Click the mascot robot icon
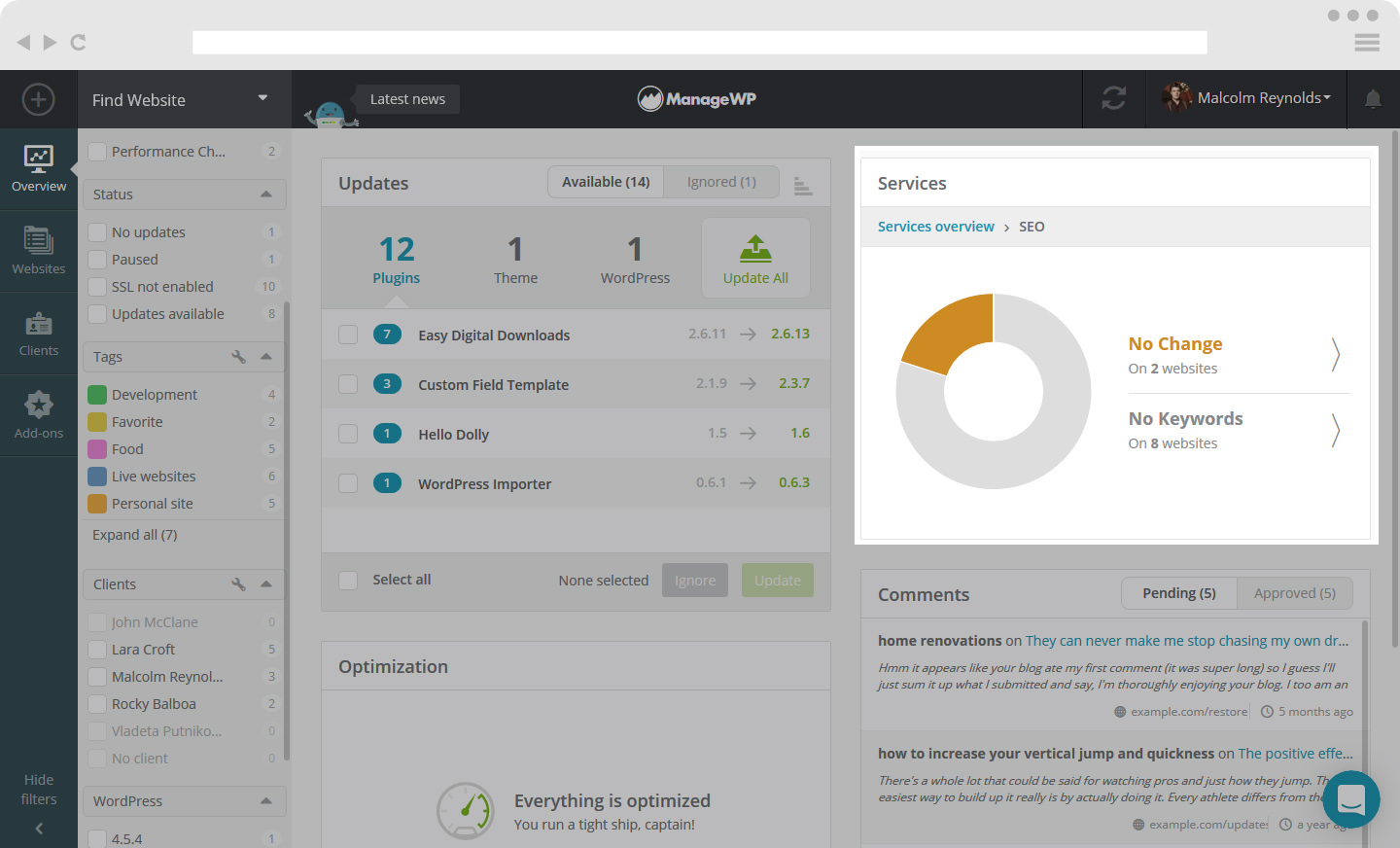This screenshot has width=1400, height=848. pyautogui.click(x=331, y=114)
